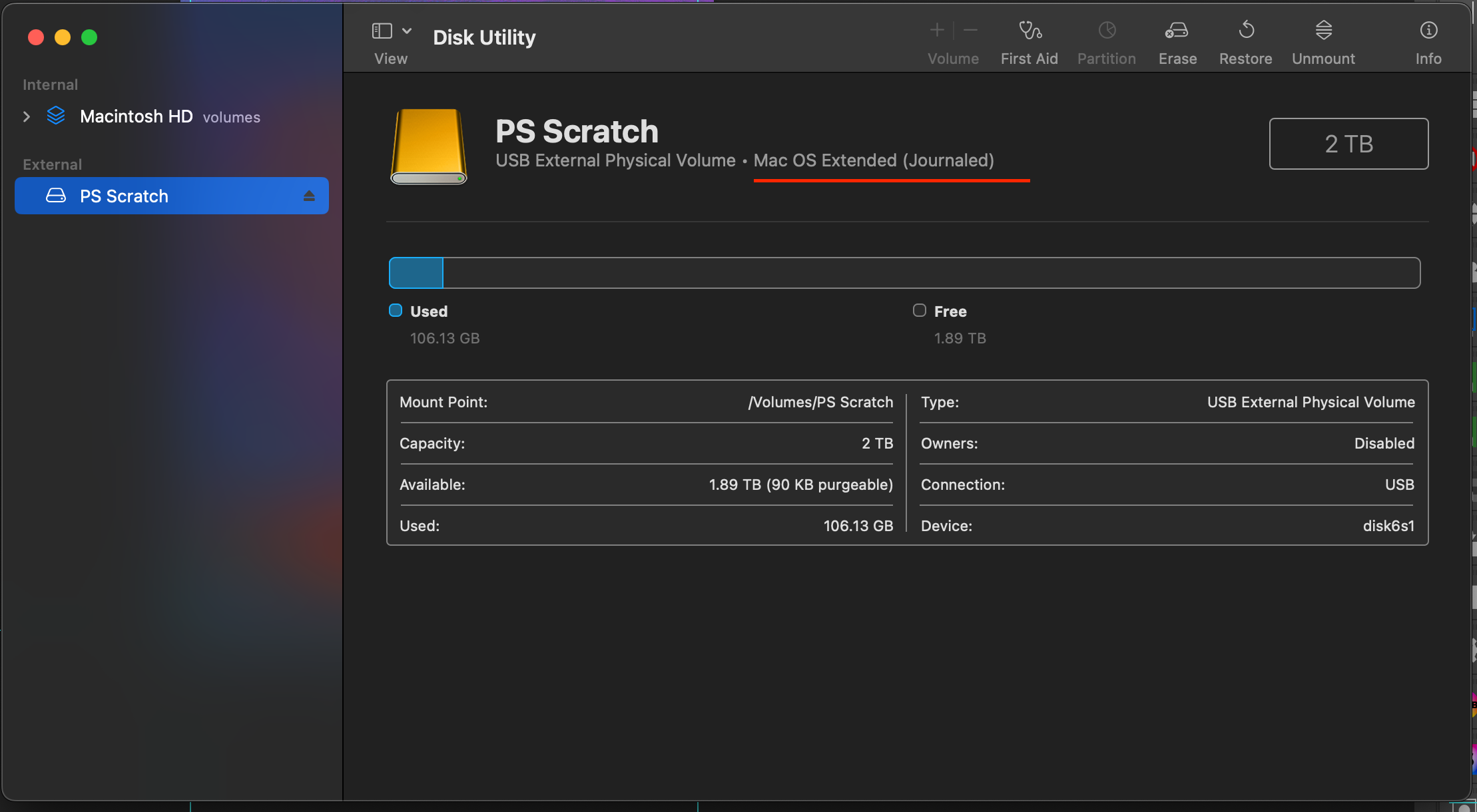The image size is (1477, 812).
Task: Click the Capacity value 2 TB
Action: (x=877, y=443)
